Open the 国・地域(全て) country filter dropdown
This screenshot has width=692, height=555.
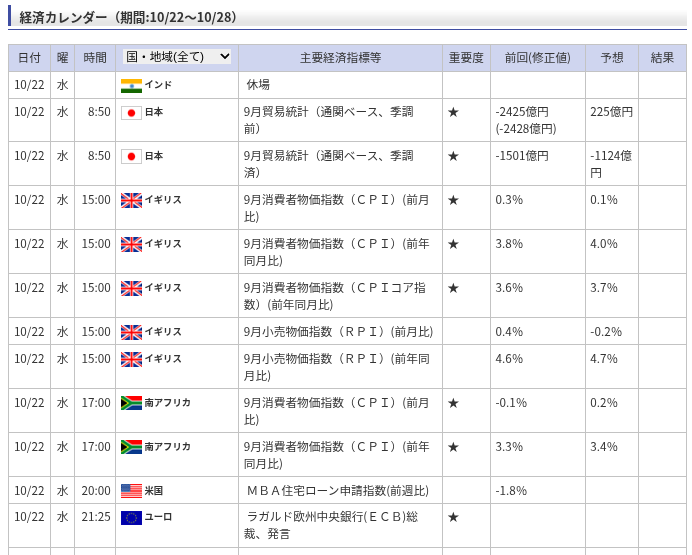[x=177, y=57]
